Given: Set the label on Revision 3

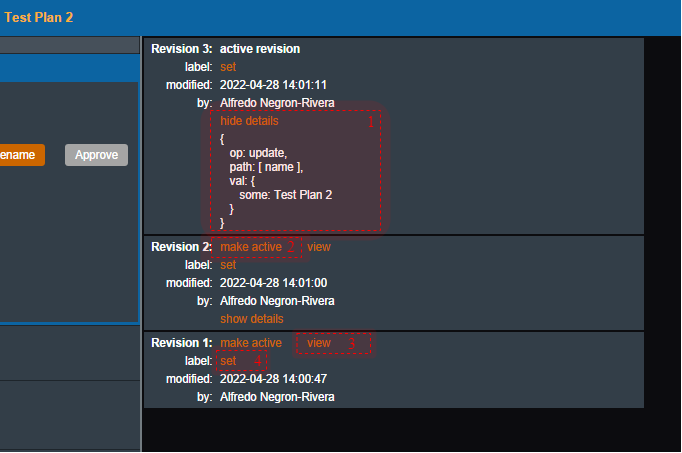Looking at the screenshot, I should (x=228, y=67).
